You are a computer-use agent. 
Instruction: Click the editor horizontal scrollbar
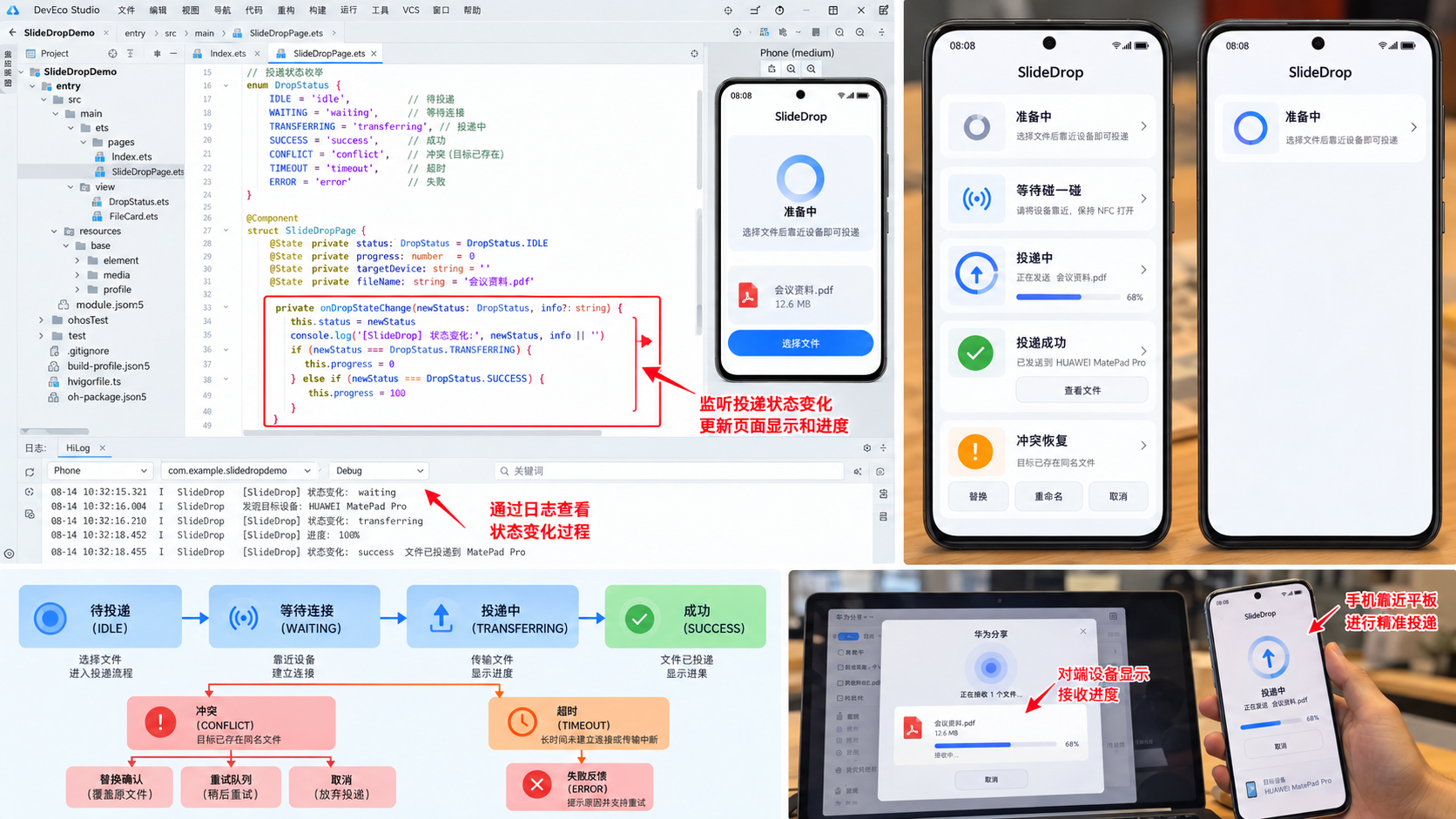pos(422,433)
